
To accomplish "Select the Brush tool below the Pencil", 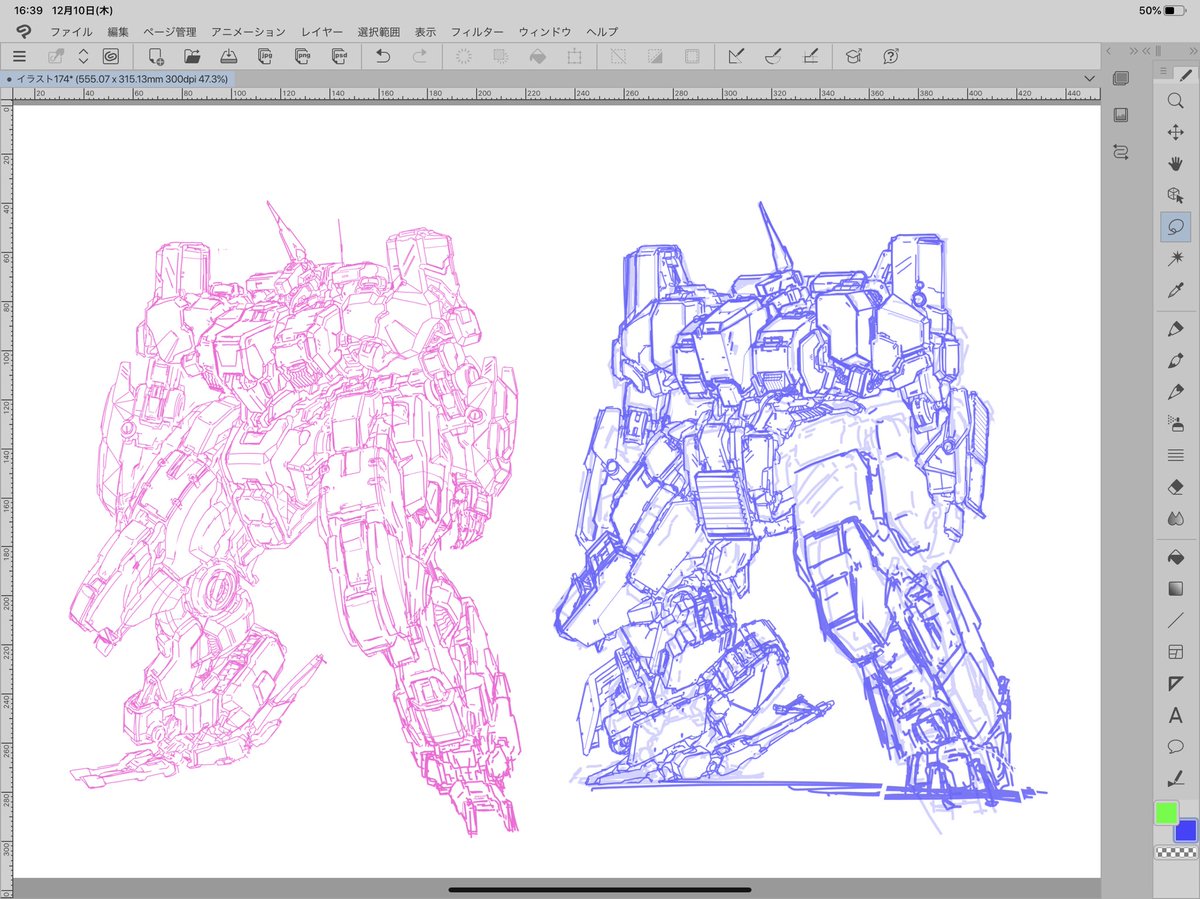I will (1175, 391).
